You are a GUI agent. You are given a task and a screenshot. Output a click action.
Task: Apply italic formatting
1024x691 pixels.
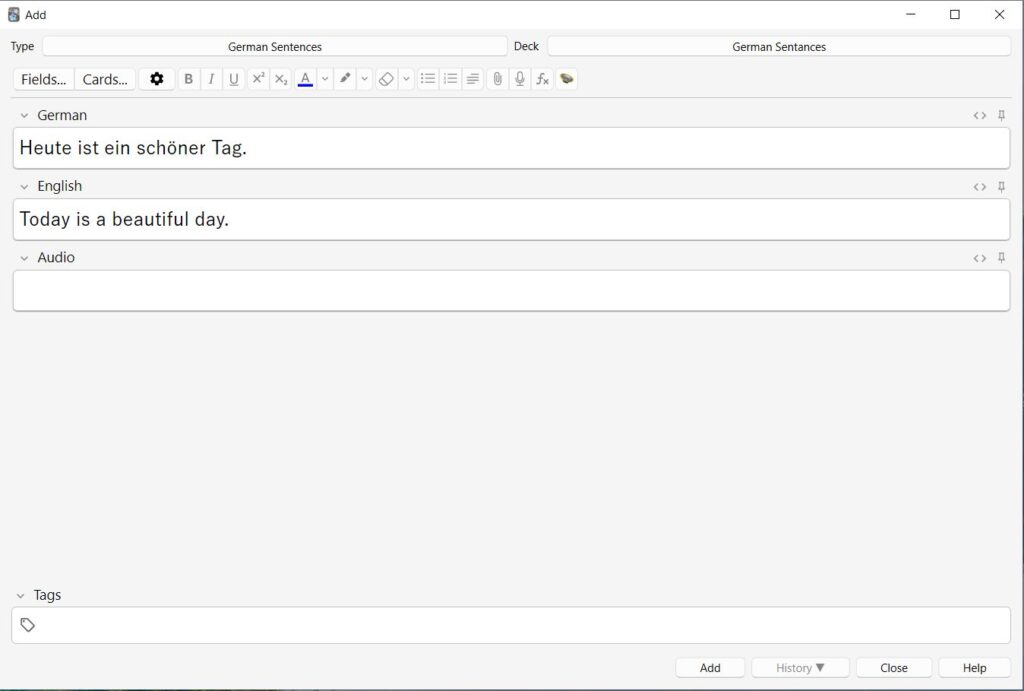(x=211, y=78)
